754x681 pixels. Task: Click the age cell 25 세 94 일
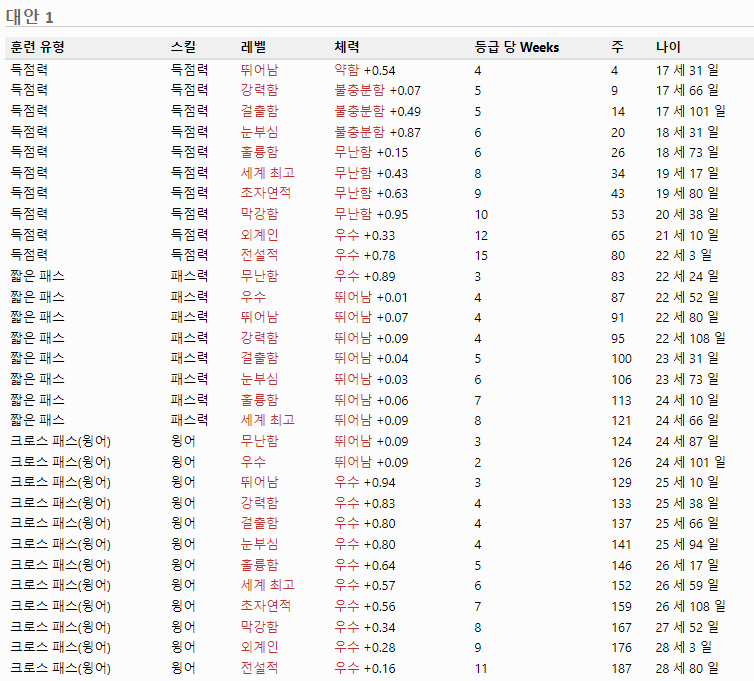687,544
